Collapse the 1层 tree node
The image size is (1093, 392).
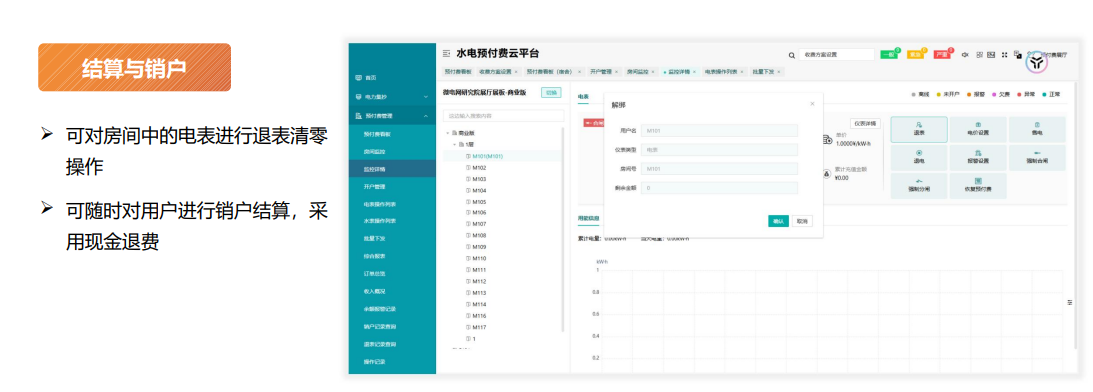point(453,144)
